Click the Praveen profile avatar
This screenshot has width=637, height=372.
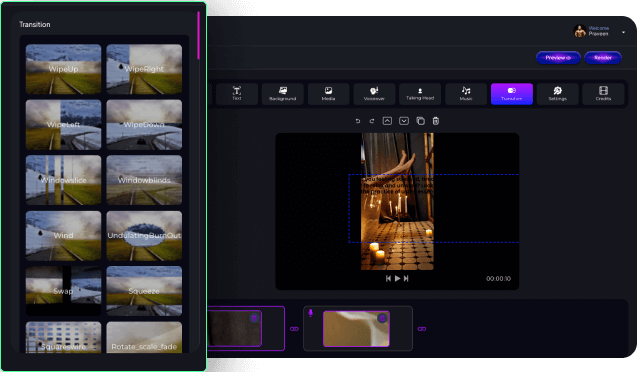pos(580,31)
